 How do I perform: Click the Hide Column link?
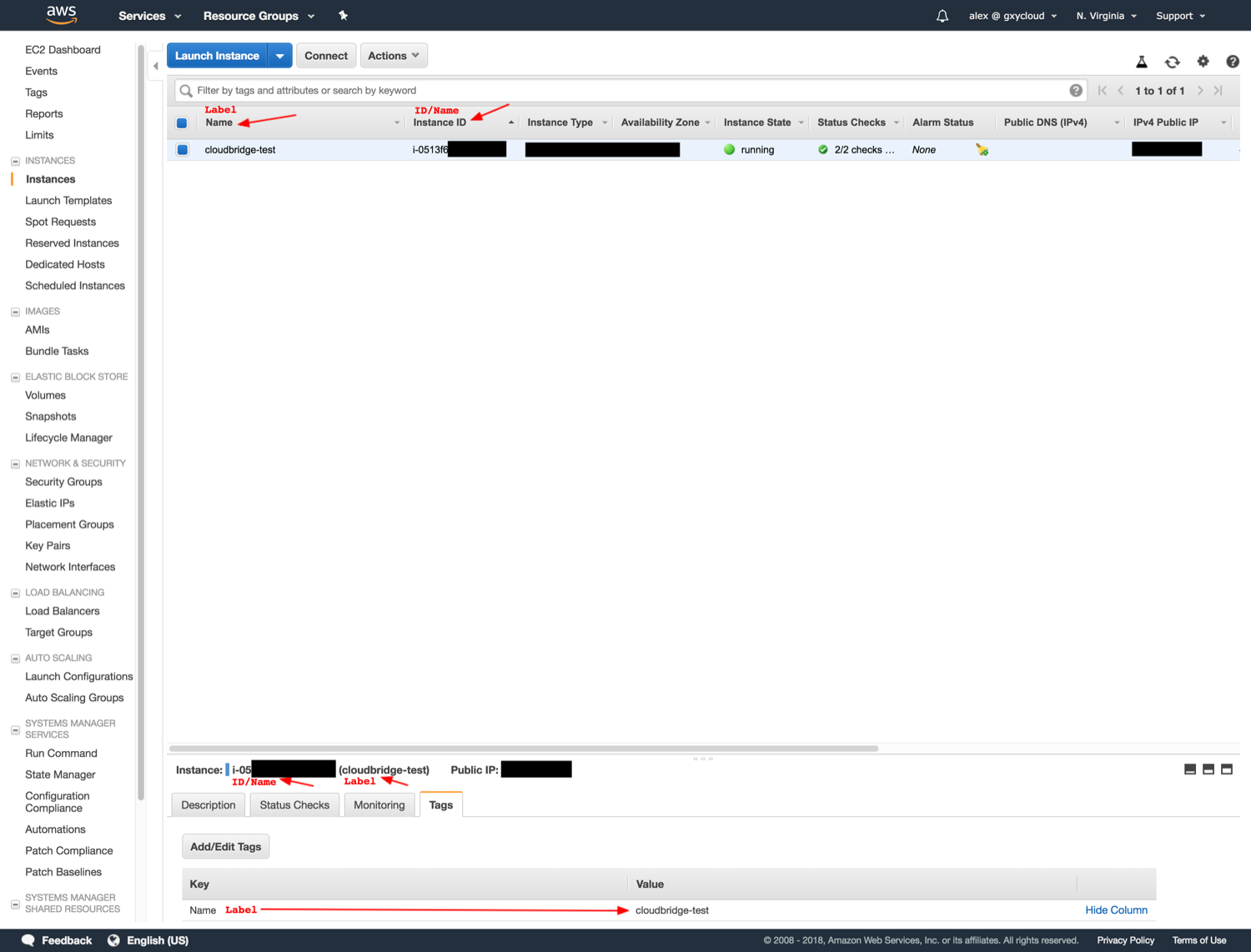[1116, 910]
